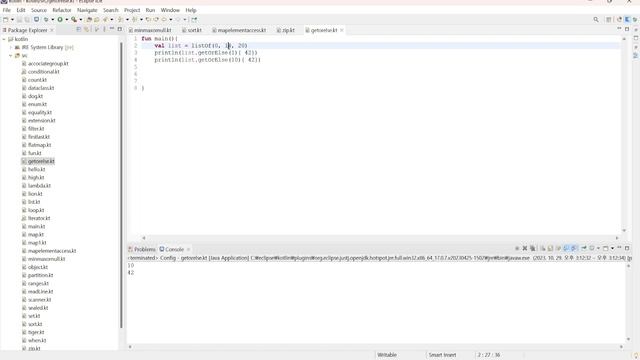Switch to the minmaxornull.kt editor tab
The width and height of the screenshot is (640, 360).
coord(150,30)
